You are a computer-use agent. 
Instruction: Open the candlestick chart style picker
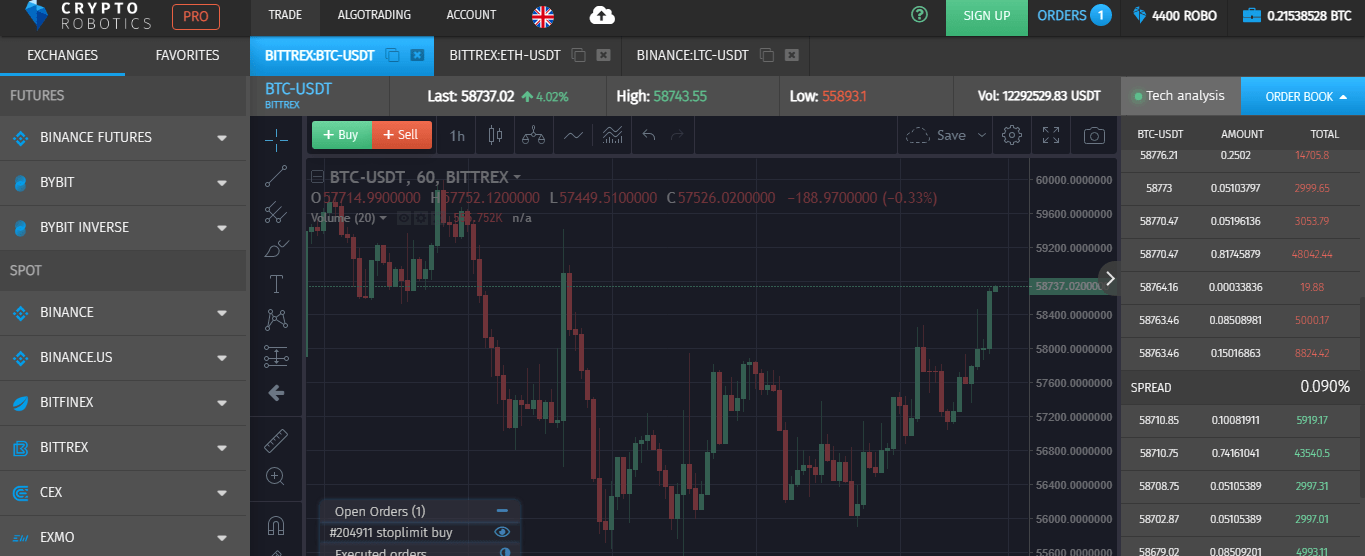(494, 135)
